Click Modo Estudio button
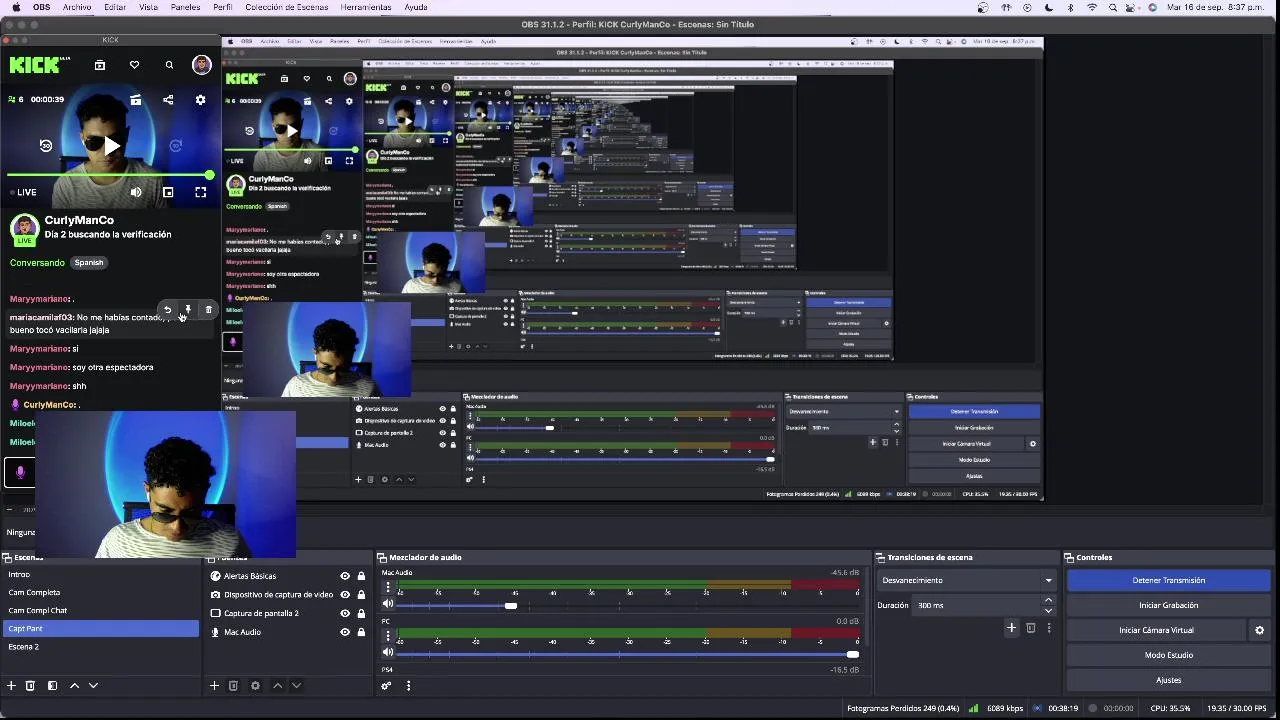Image resolution: width=1280 pixels, height=720 pixels. [x=1168, y=655]
